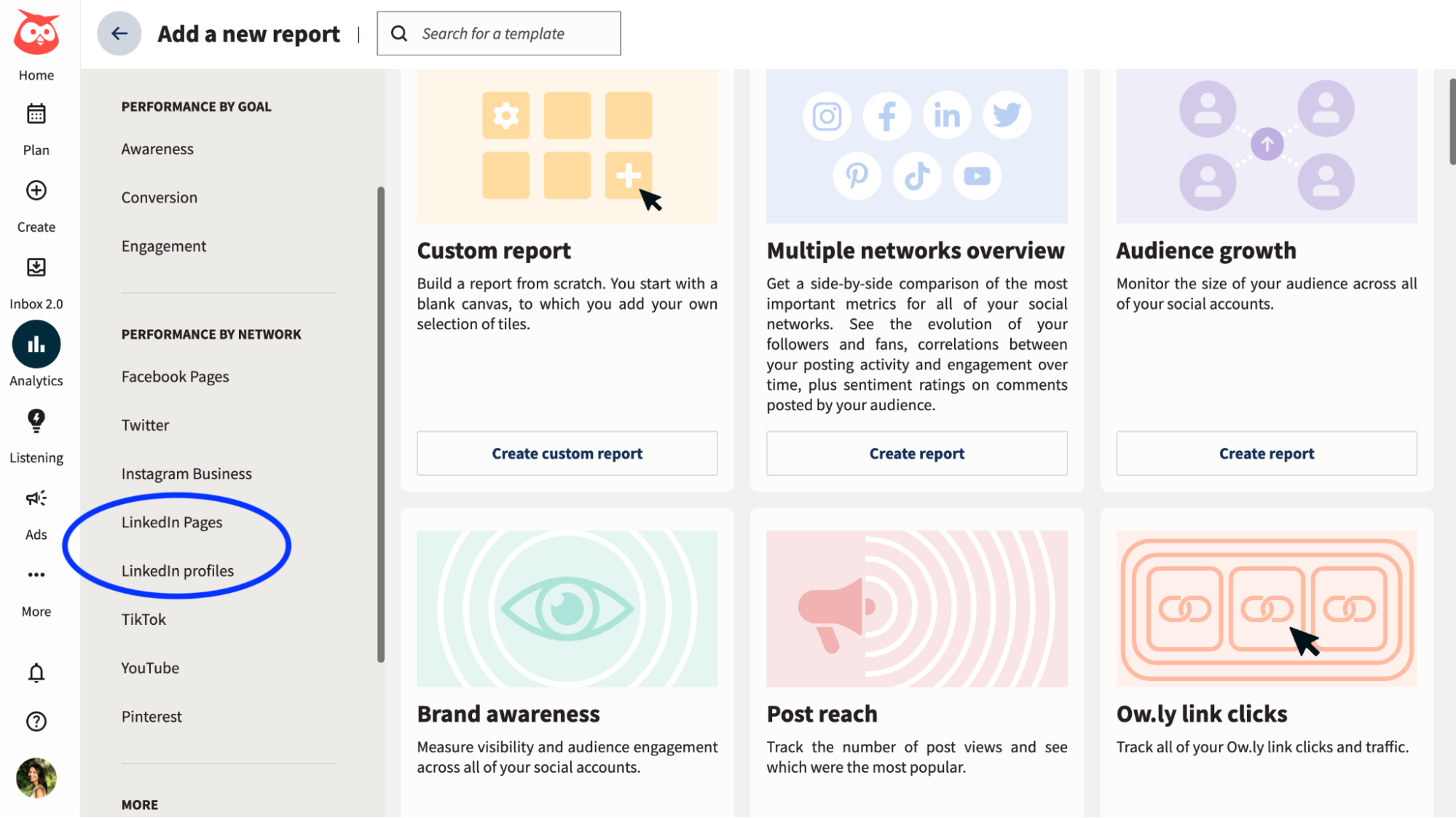Open the Analytics panel
Screen dimensions: 1456x818
tap(35, 344)
